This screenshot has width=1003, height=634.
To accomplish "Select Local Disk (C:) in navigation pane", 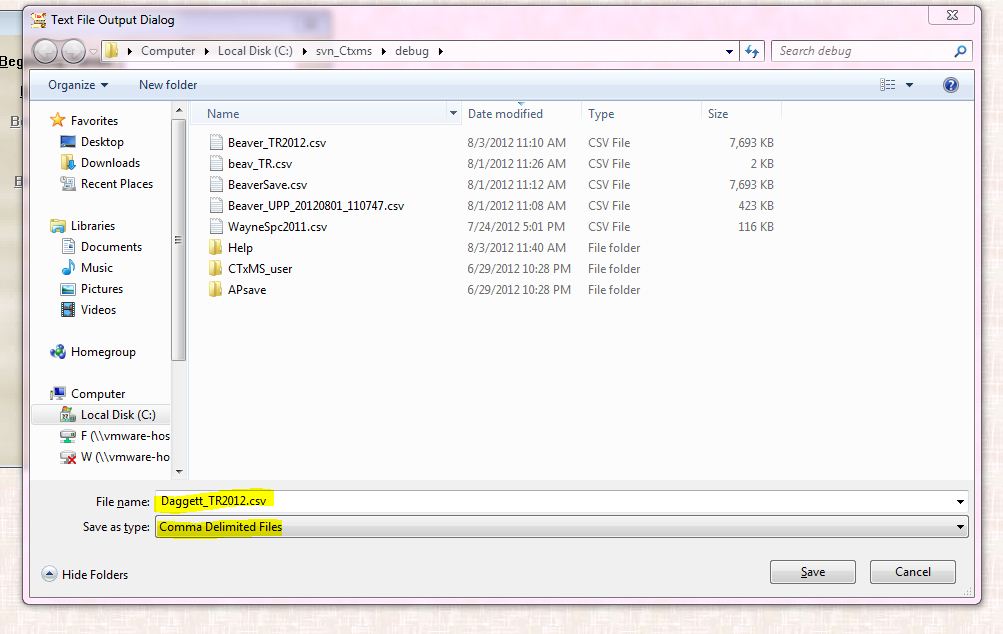I will [117, 415].
